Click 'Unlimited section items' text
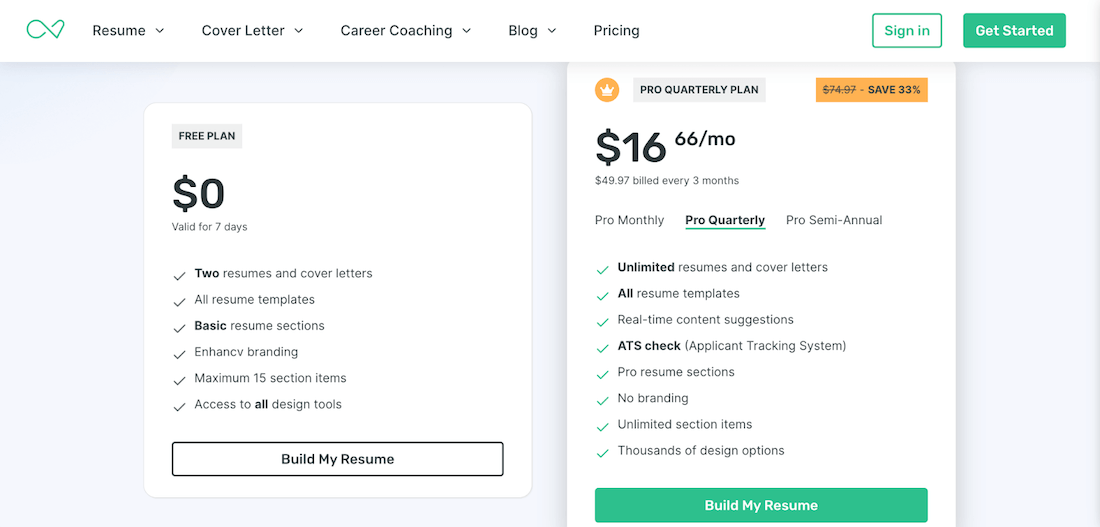1100x527 pixels. (685, 425)
